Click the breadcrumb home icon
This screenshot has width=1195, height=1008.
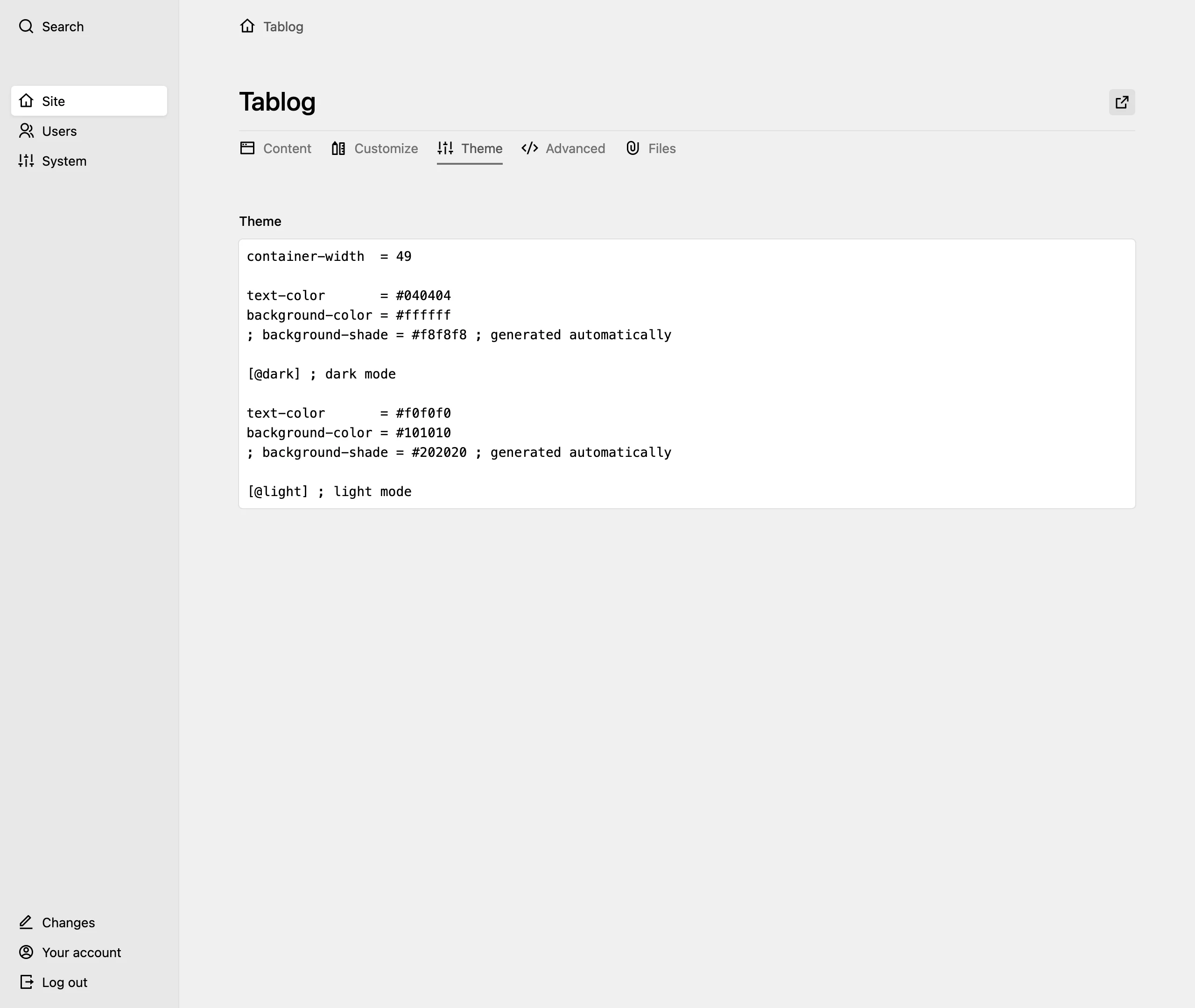[247, 26]
